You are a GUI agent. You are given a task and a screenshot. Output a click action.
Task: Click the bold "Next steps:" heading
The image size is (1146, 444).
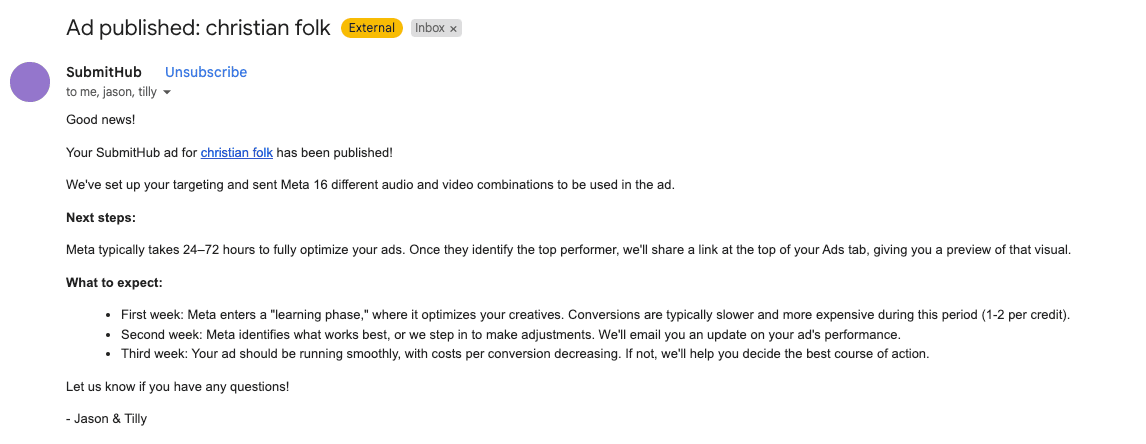point(101,217)
